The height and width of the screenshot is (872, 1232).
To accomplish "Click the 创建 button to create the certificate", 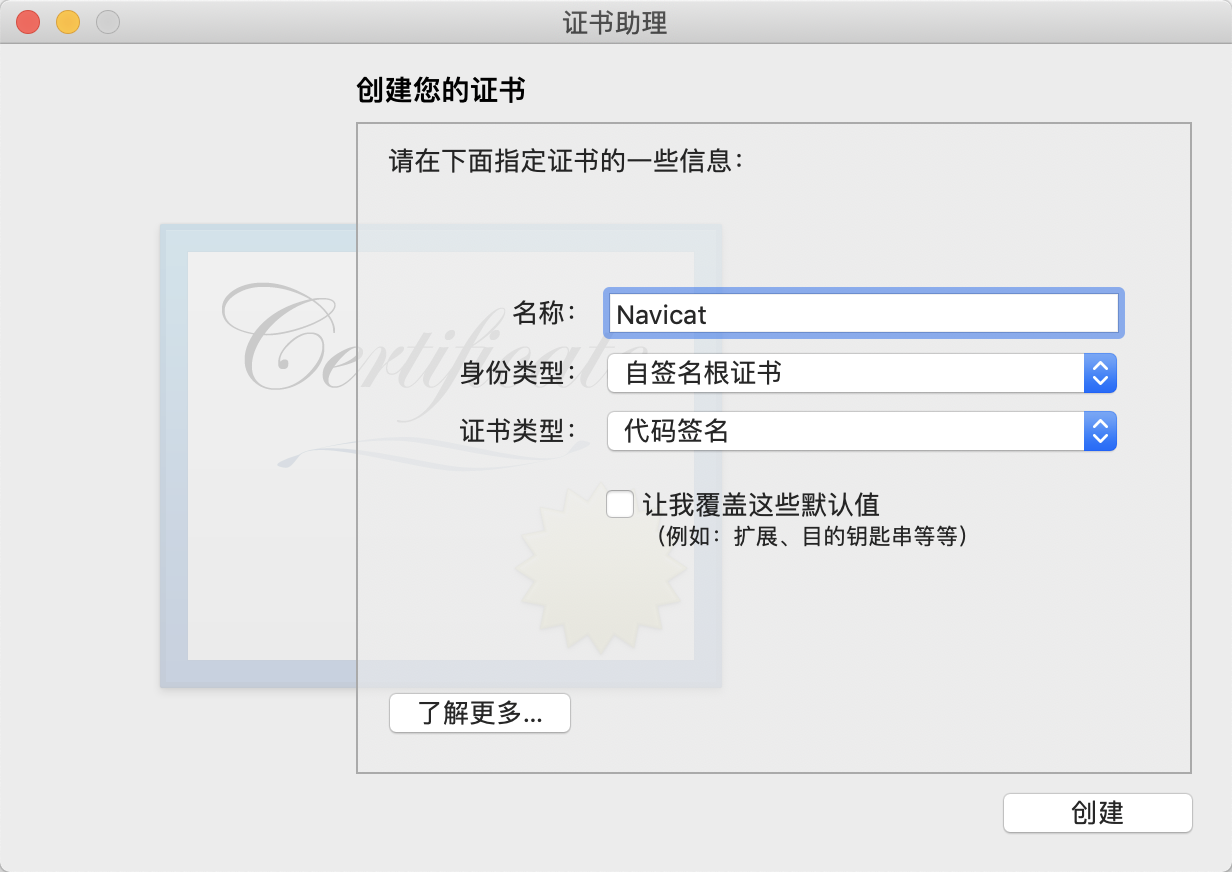I will click(1097, 813).
